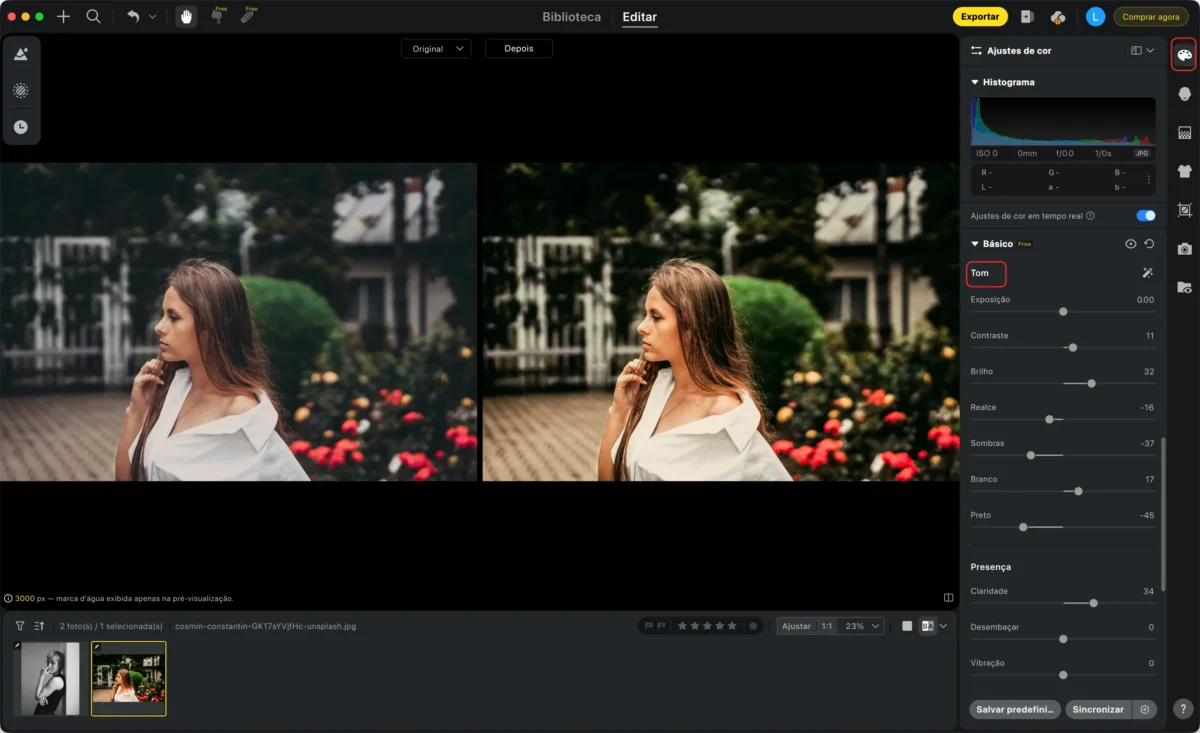Click the Sincronizar button
The image size is (1200, 733).
pyautogui.click(x=1098, y=709)
